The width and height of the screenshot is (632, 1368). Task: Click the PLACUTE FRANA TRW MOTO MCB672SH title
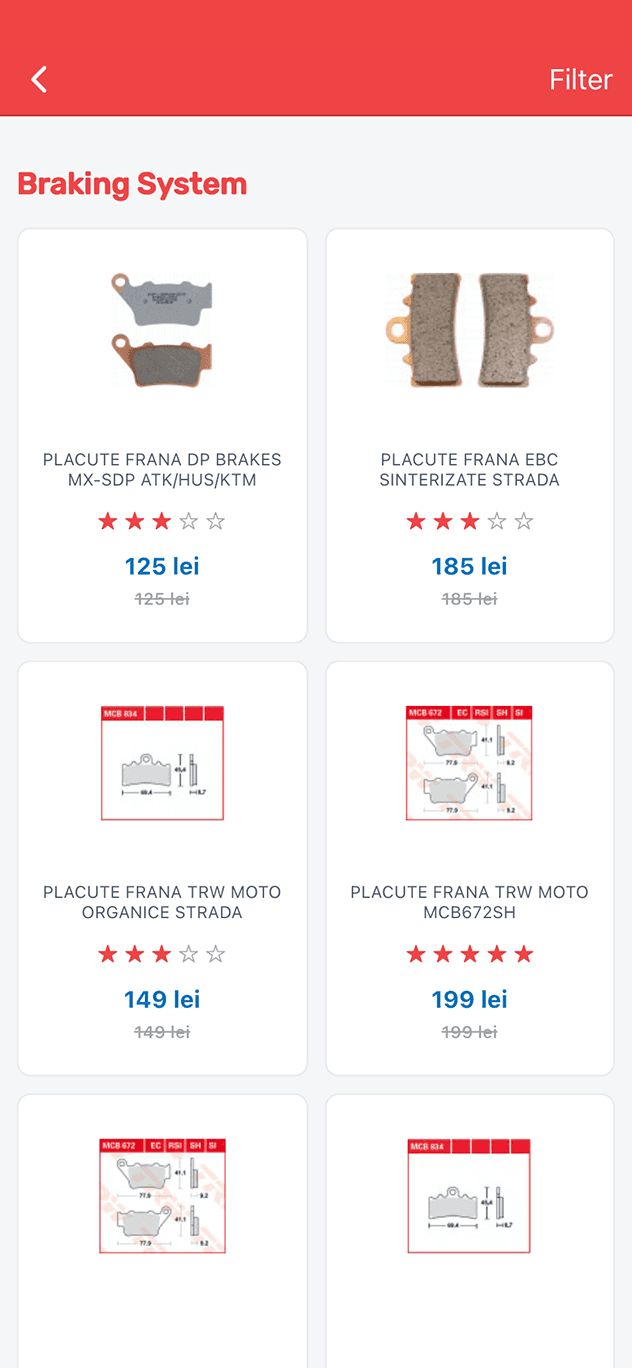[470, 902]
